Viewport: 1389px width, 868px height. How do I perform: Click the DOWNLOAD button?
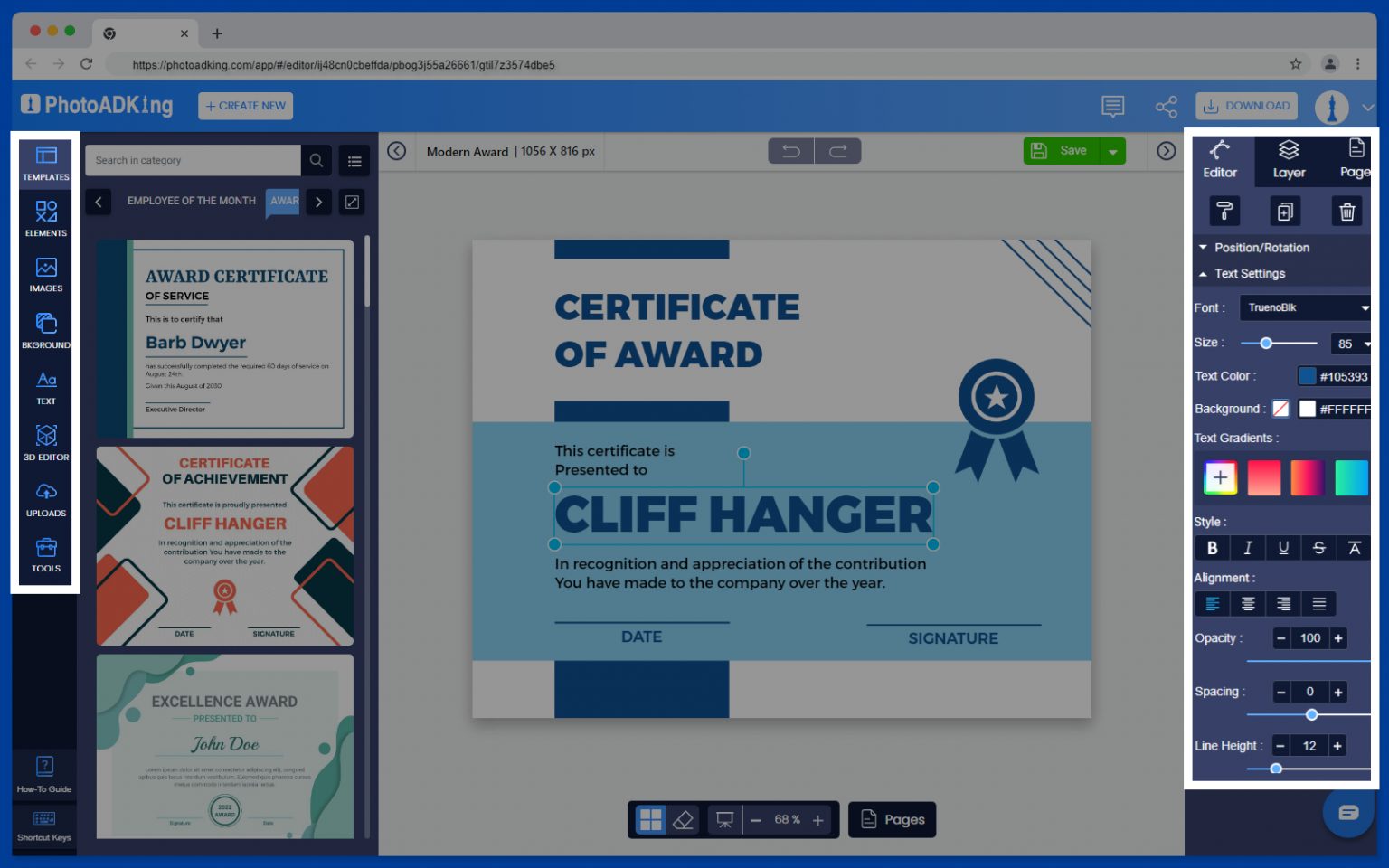click(1246, 106)
